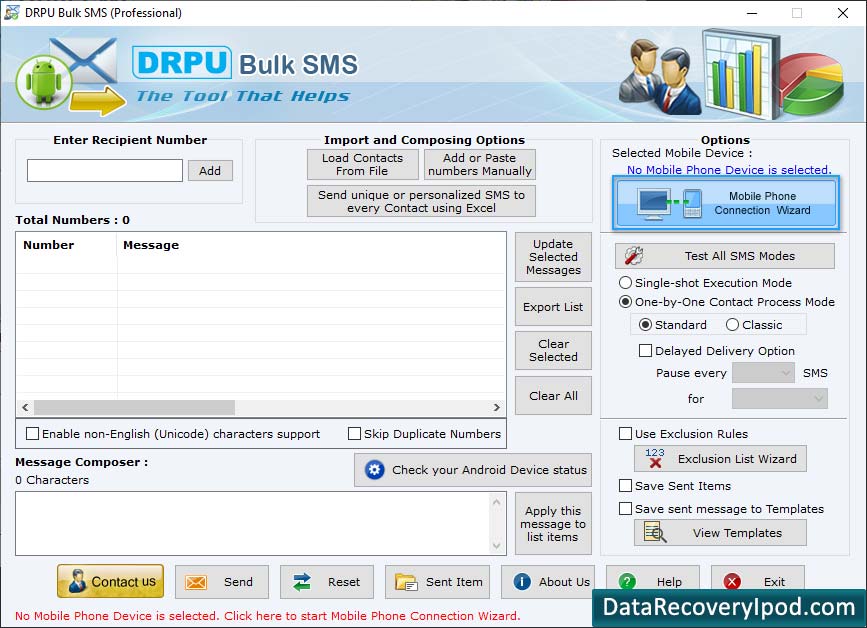
Task: Click the bar chart banner graphic
Action: tap(741, 74)
